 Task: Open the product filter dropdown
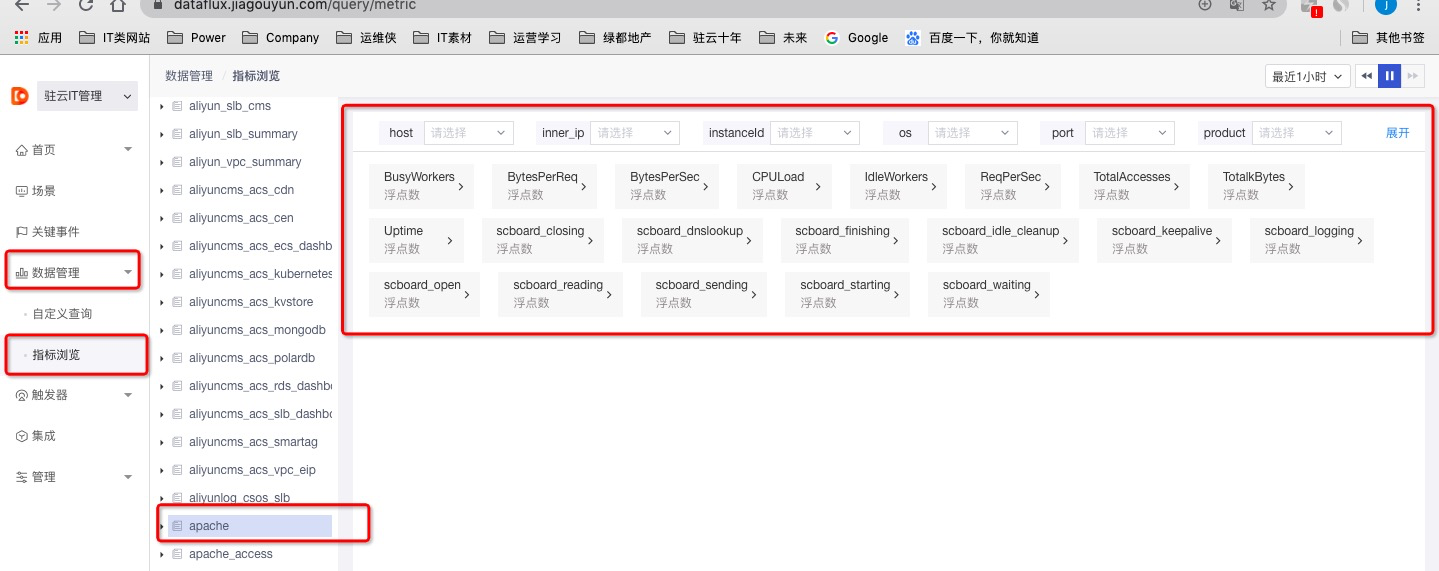1297,133
